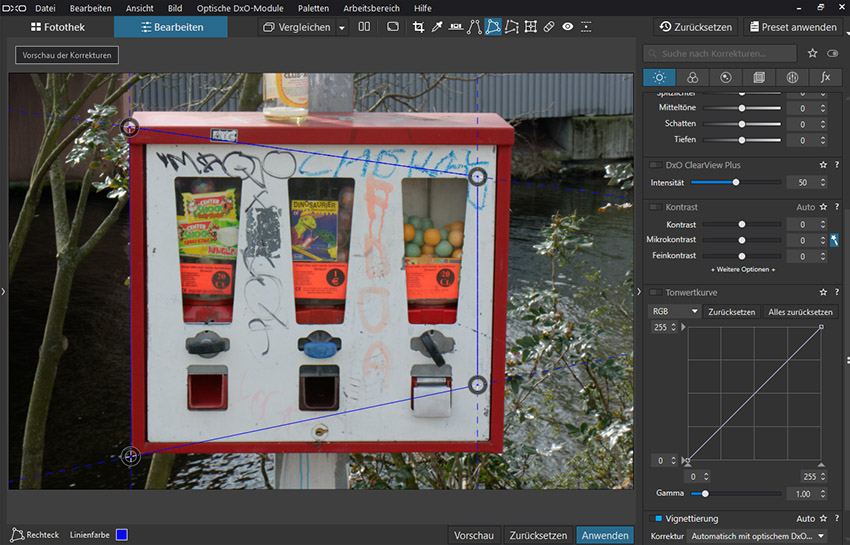The height and width of the screenshot is (545, 850).
Task: Open the fx effects palette tab
Action: coord(825,77)
